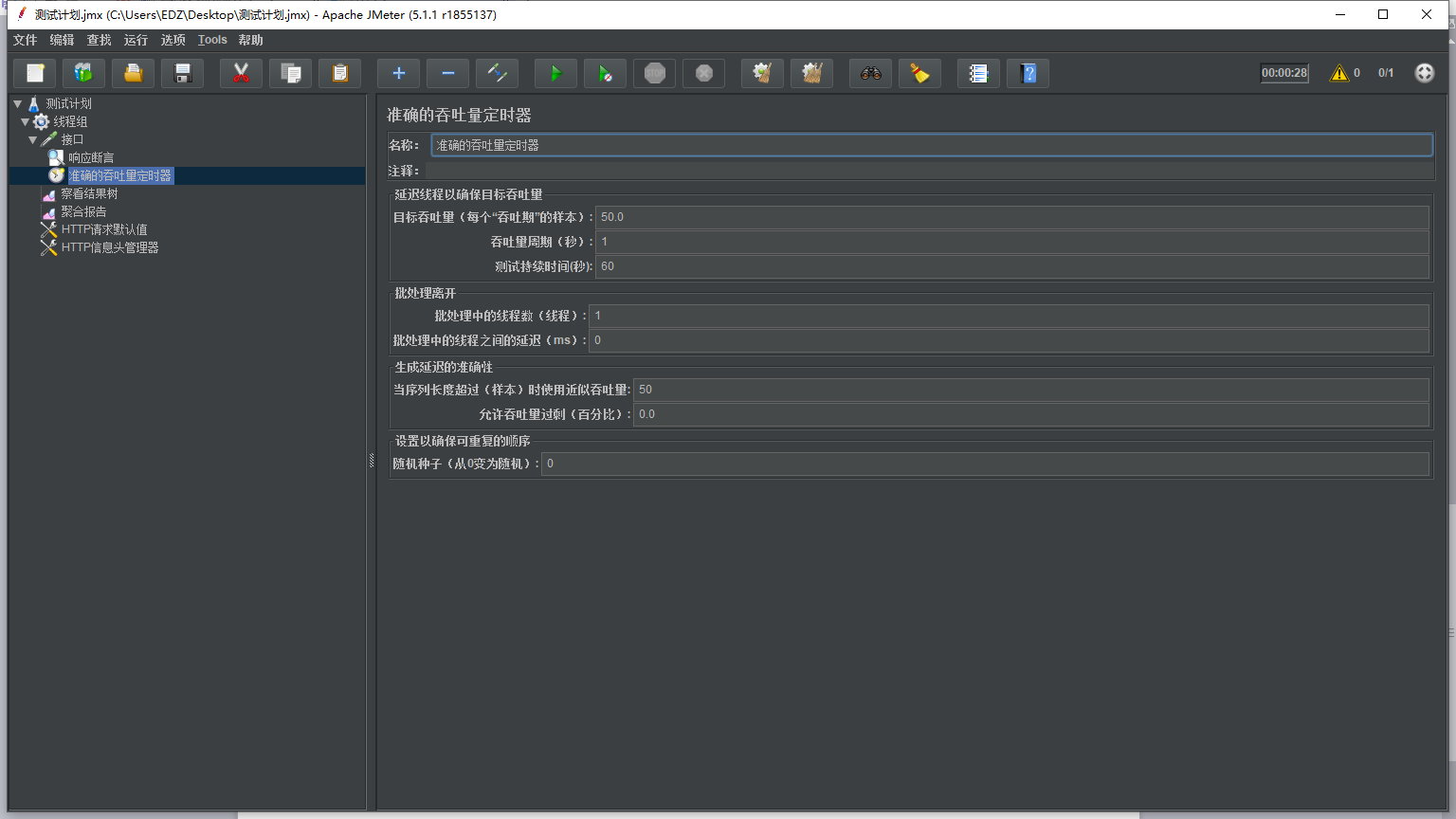Click the Toggle expand tree icon
Viewport: 1456px width, 819px height.
[497, 73]
